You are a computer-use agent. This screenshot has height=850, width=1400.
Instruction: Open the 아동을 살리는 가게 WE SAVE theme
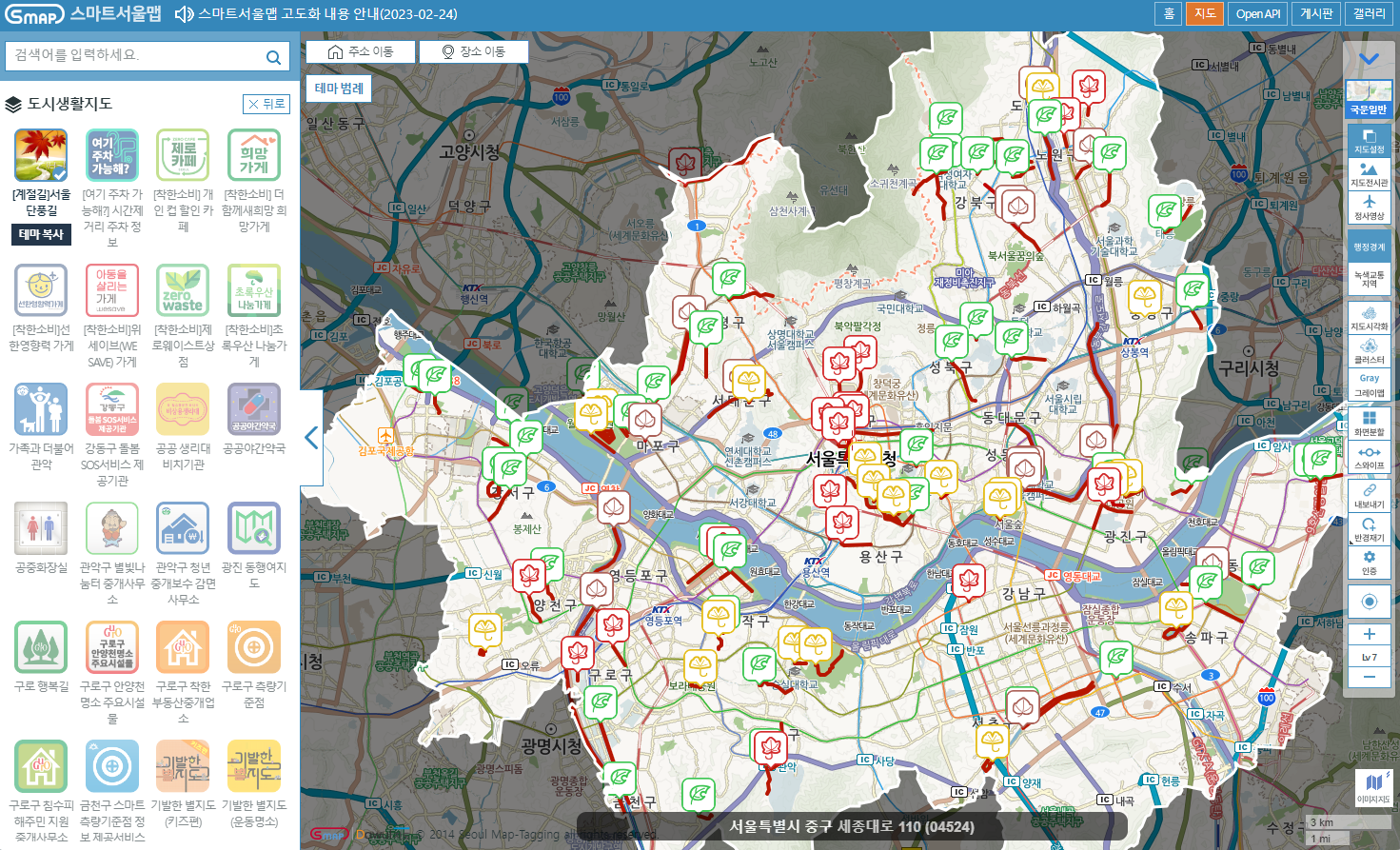click(112, 290)
